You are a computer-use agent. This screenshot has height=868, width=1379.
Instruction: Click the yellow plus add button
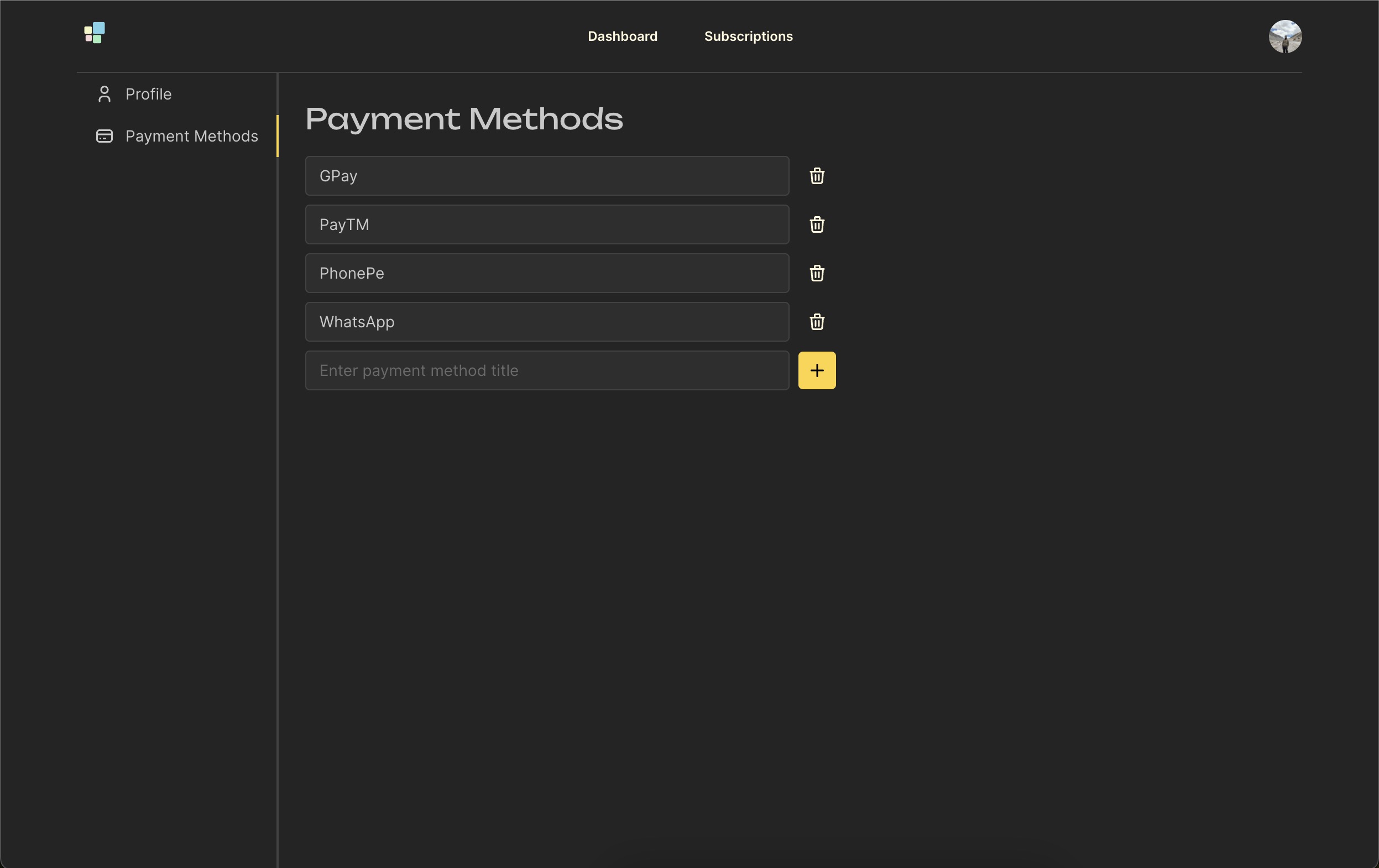point(817,370)
